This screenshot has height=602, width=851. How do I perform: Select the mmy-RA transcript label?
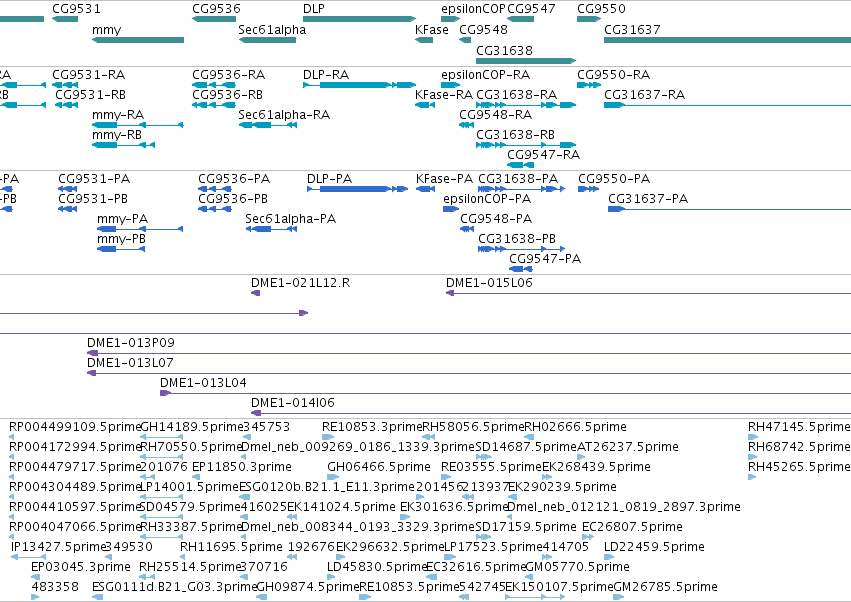(x=118, y=115)
